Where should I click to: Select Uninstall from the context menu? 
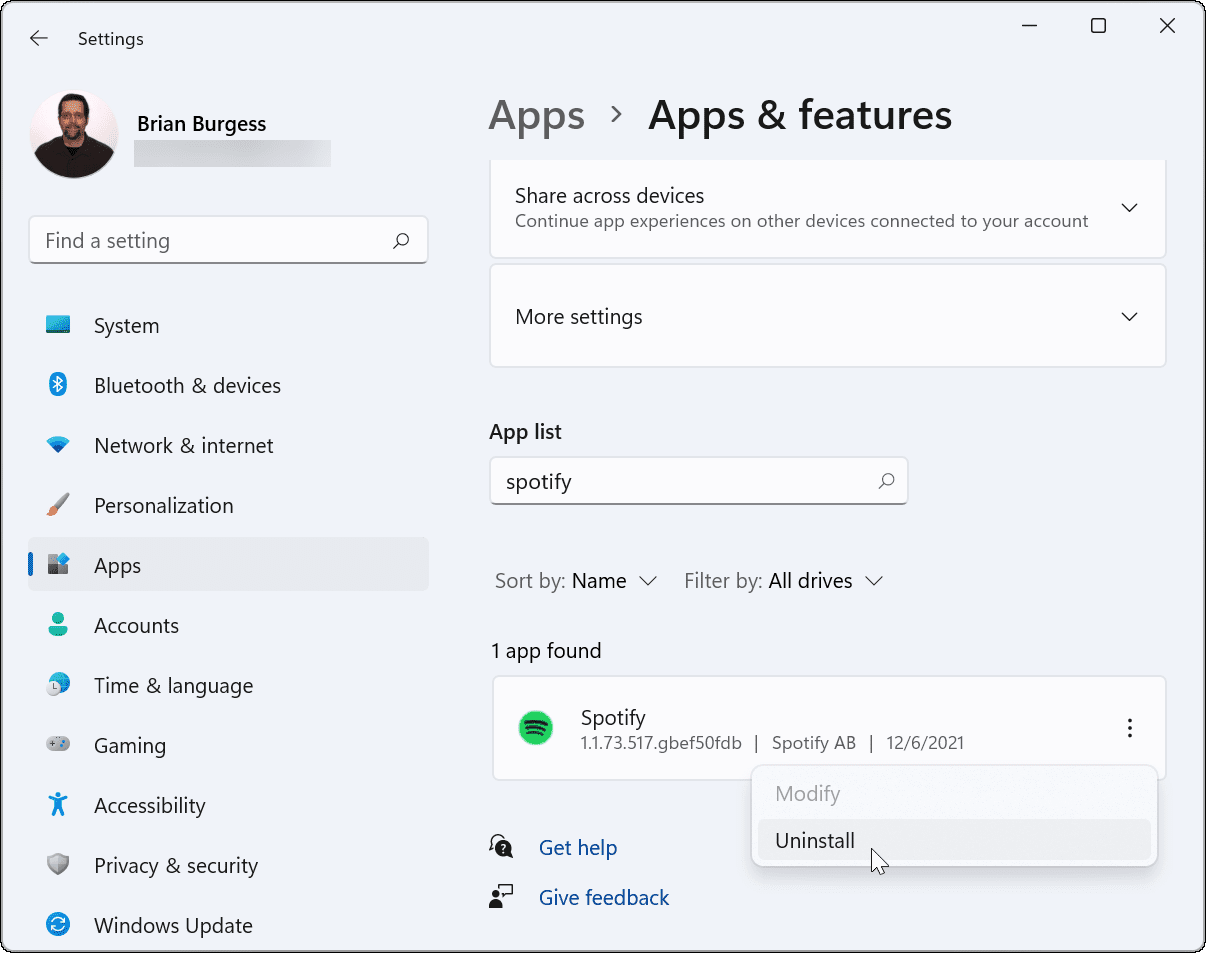(815, 841)
